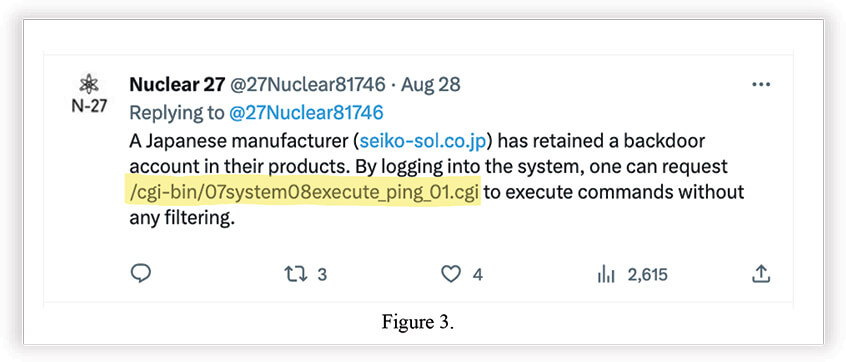Like the tweet with heart icon
The image size is (846, 362).
pyautogui.click(x=451, y=275)
